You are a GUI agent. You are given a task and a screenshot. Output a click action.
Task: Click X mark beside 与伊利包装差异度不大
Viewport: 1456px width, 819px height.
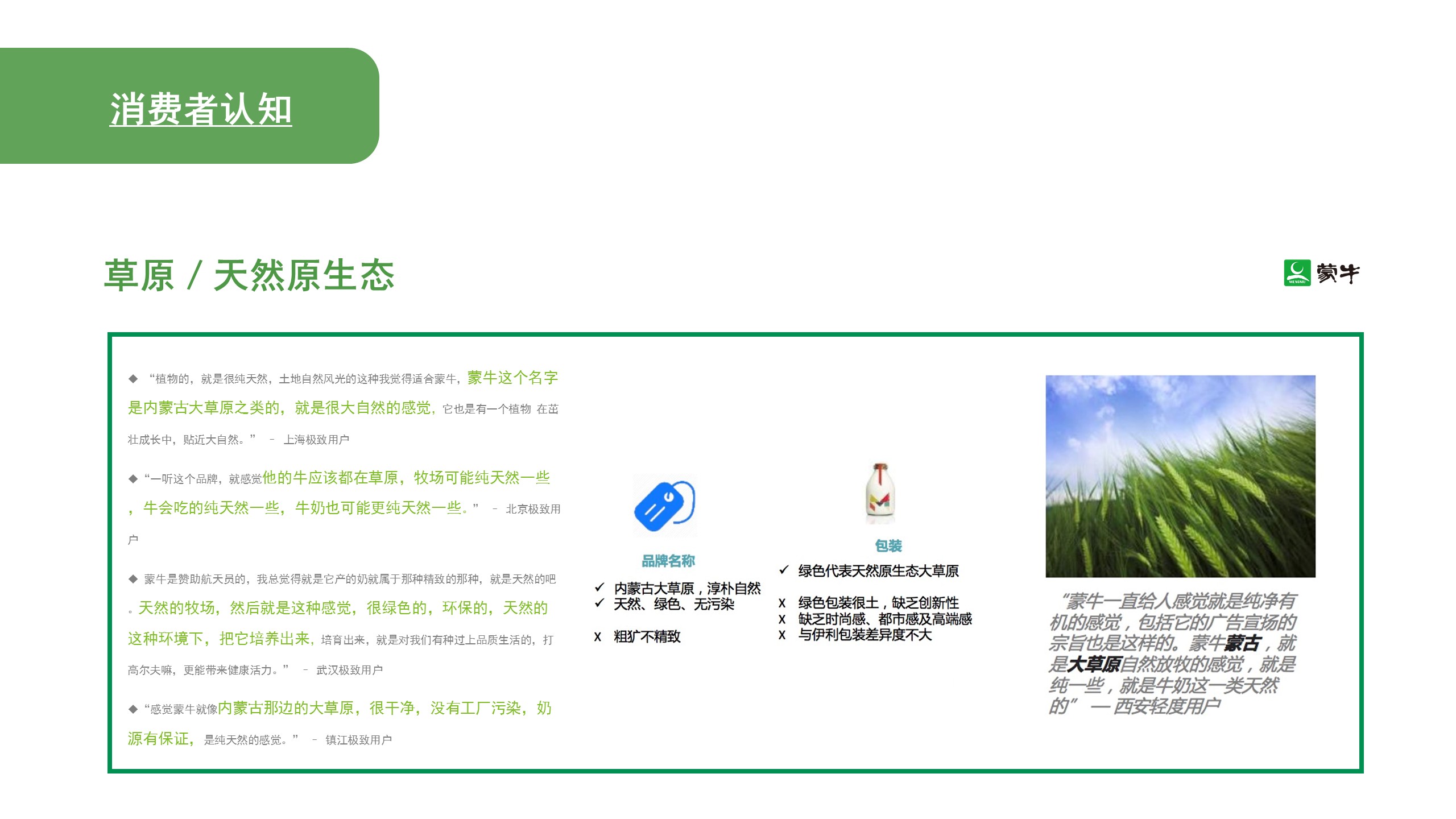pyautogui.click(x=783, y=635)
